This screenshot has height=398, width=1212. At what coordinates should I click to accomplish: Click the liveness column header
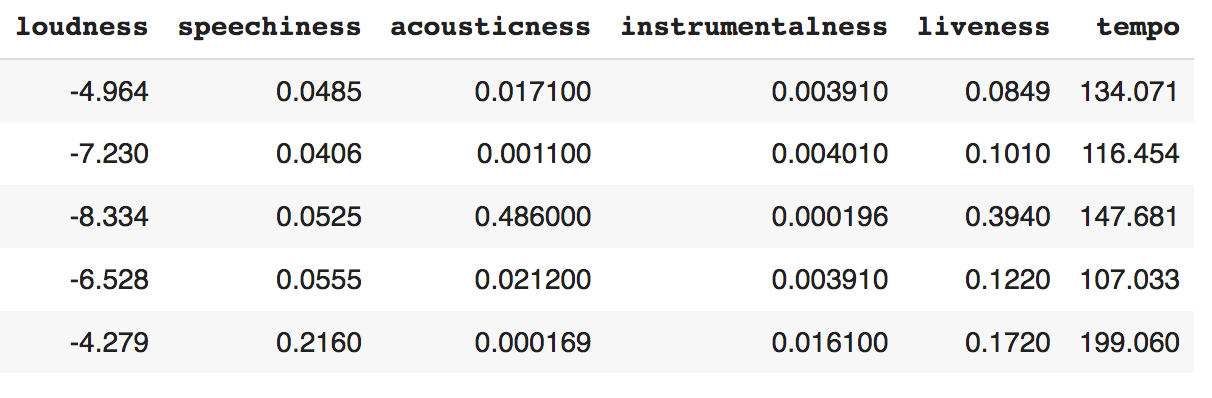click(x=984, y=27)
